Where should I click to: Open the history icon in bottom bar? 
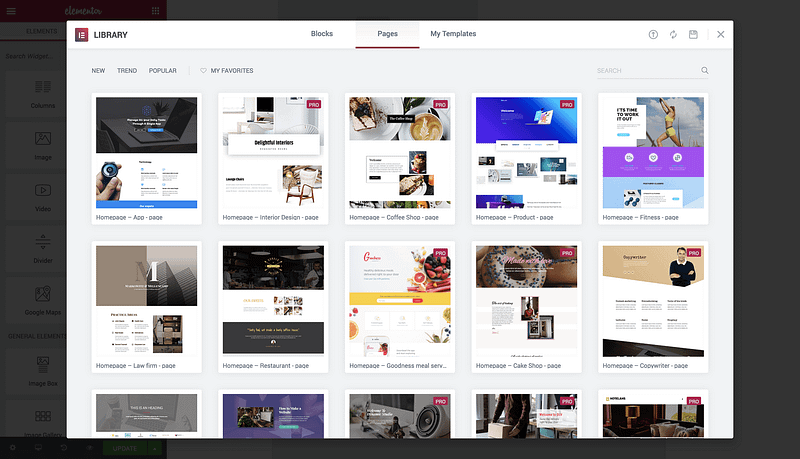click(64, 448)
